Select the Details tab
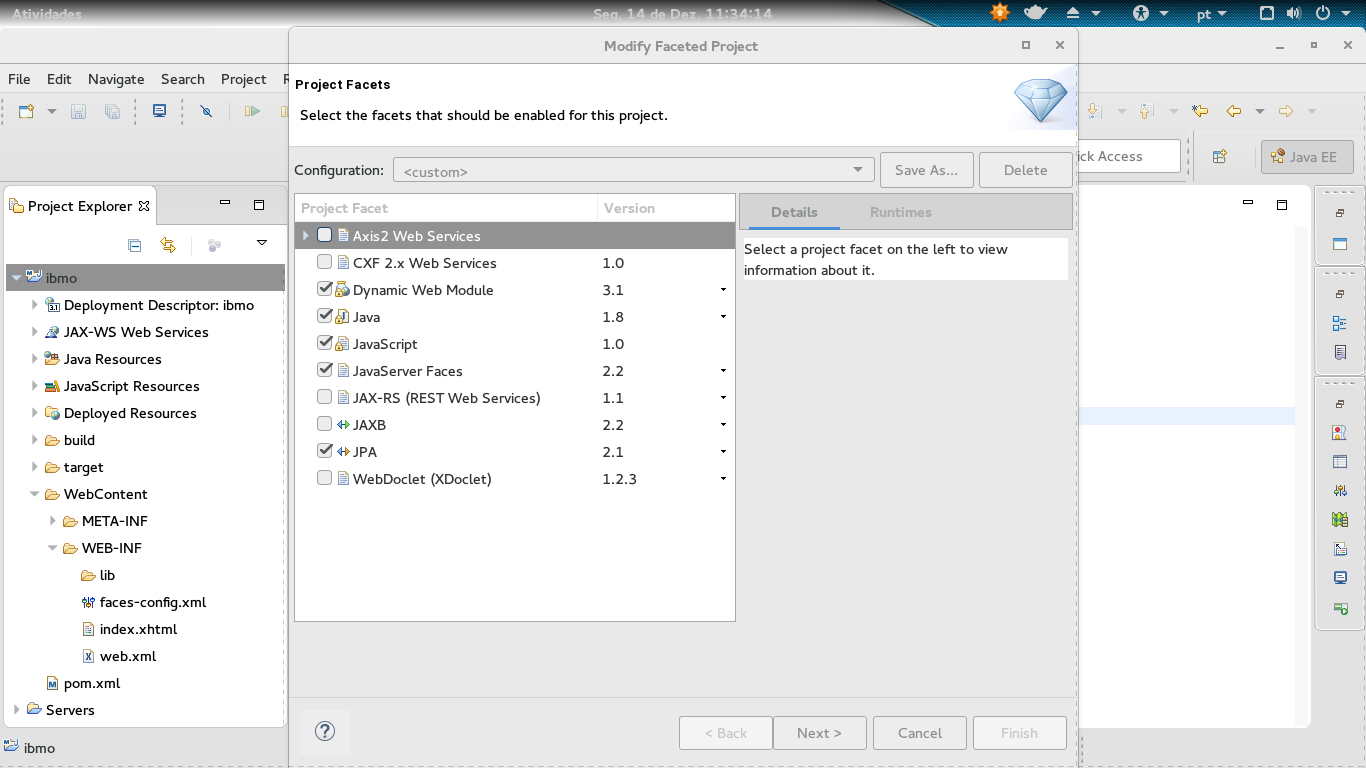 (794, 212)
